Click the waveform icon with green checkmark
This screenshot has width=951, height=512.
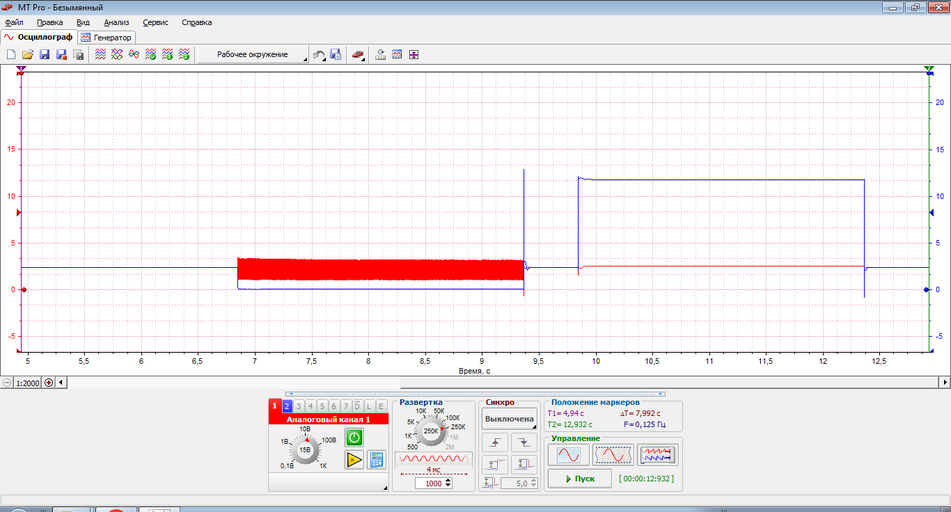point(150,55)
